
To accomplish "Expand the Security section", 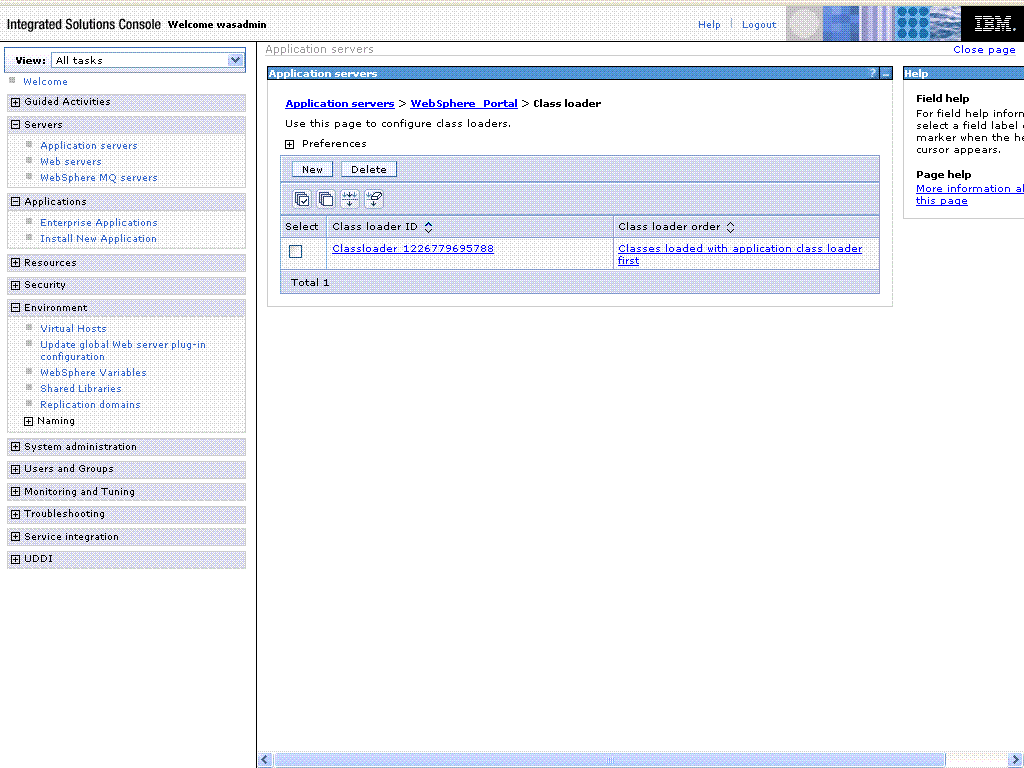I will point(16,285).
